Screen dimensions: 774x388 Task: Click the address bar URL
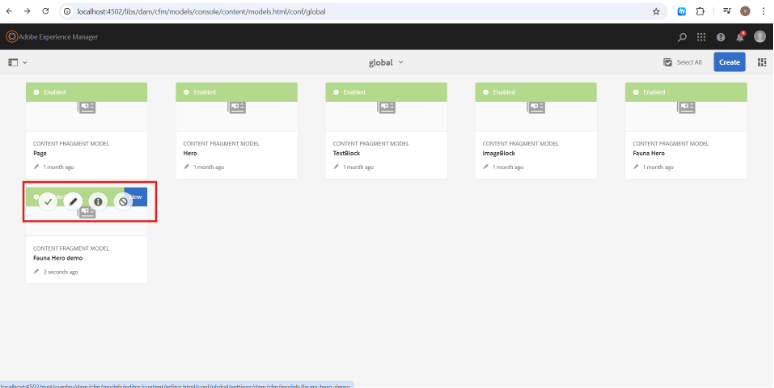click(x=201, y=11)
